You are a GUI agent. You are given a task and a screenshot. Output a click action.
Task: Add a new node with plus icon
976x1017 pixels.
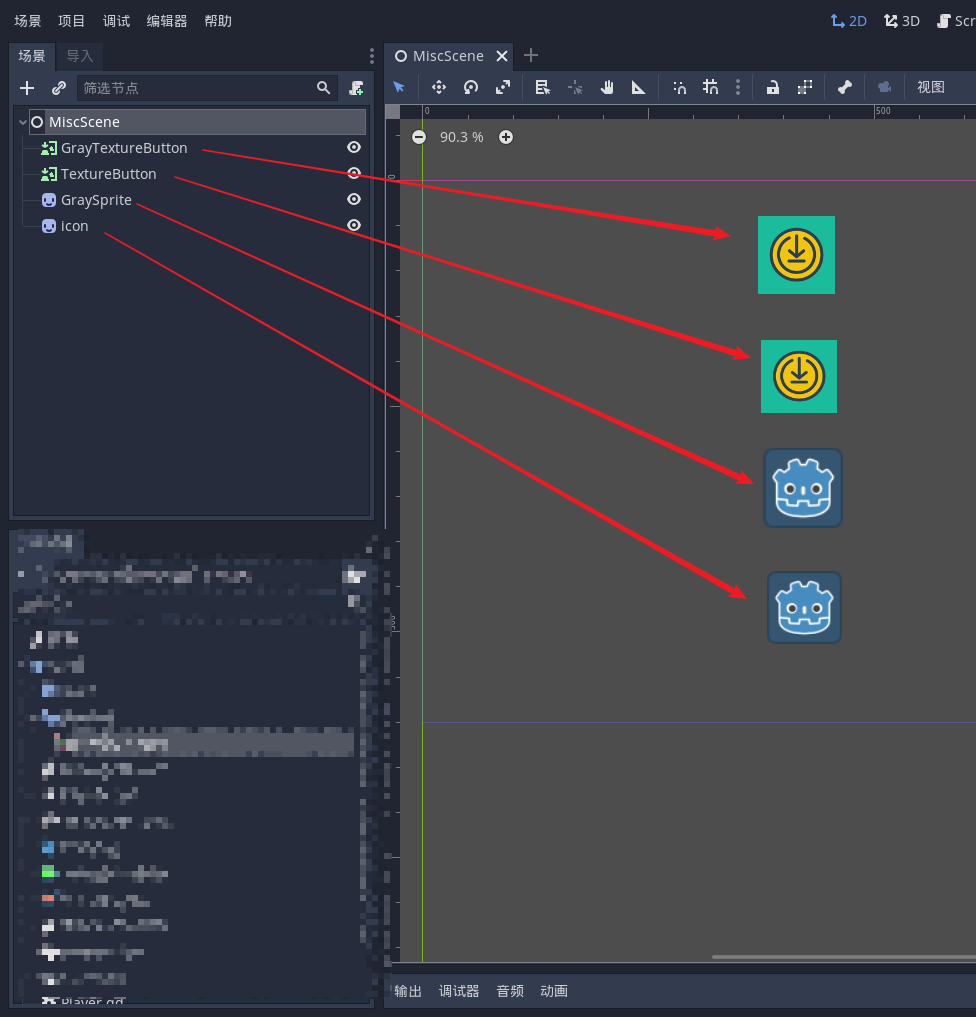tap(27, 88)
